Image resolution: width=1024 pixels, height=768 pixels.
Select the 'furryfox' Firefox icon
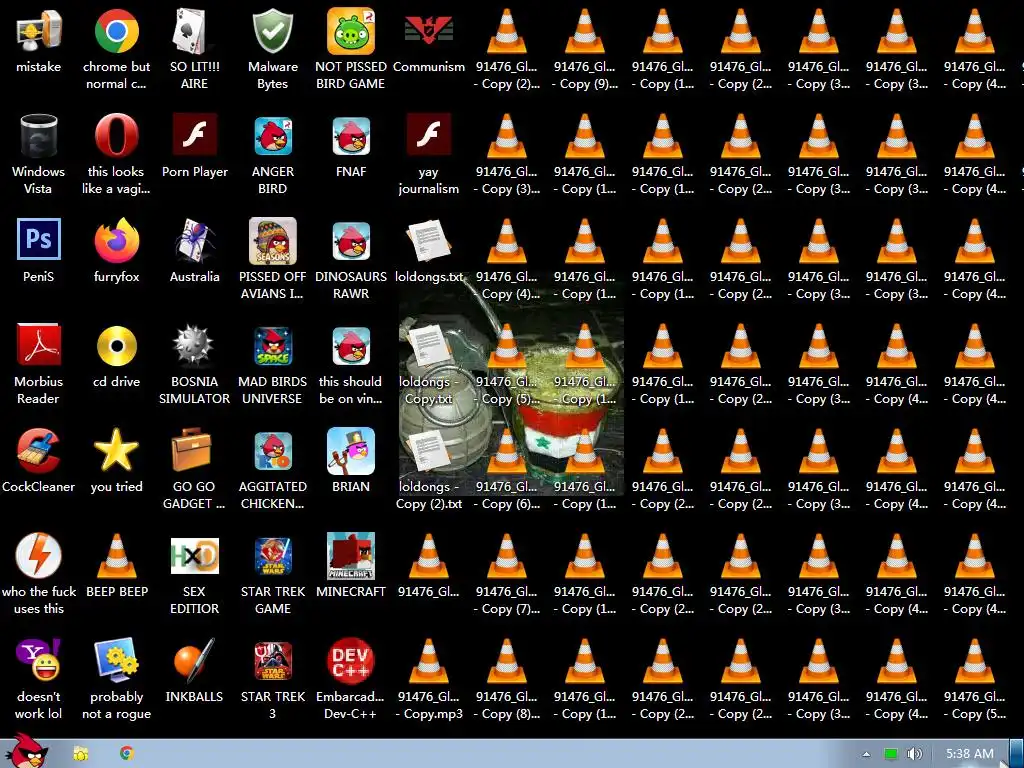116,240
